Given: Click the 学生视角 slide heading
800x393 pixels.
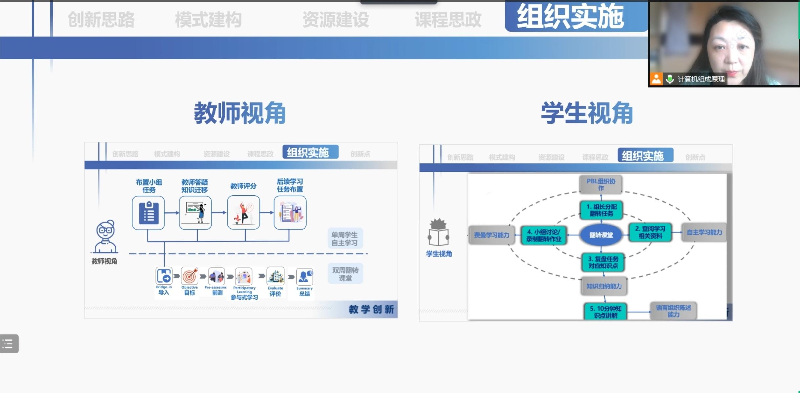Looking at the screenshot, I should tap(587, 113).
